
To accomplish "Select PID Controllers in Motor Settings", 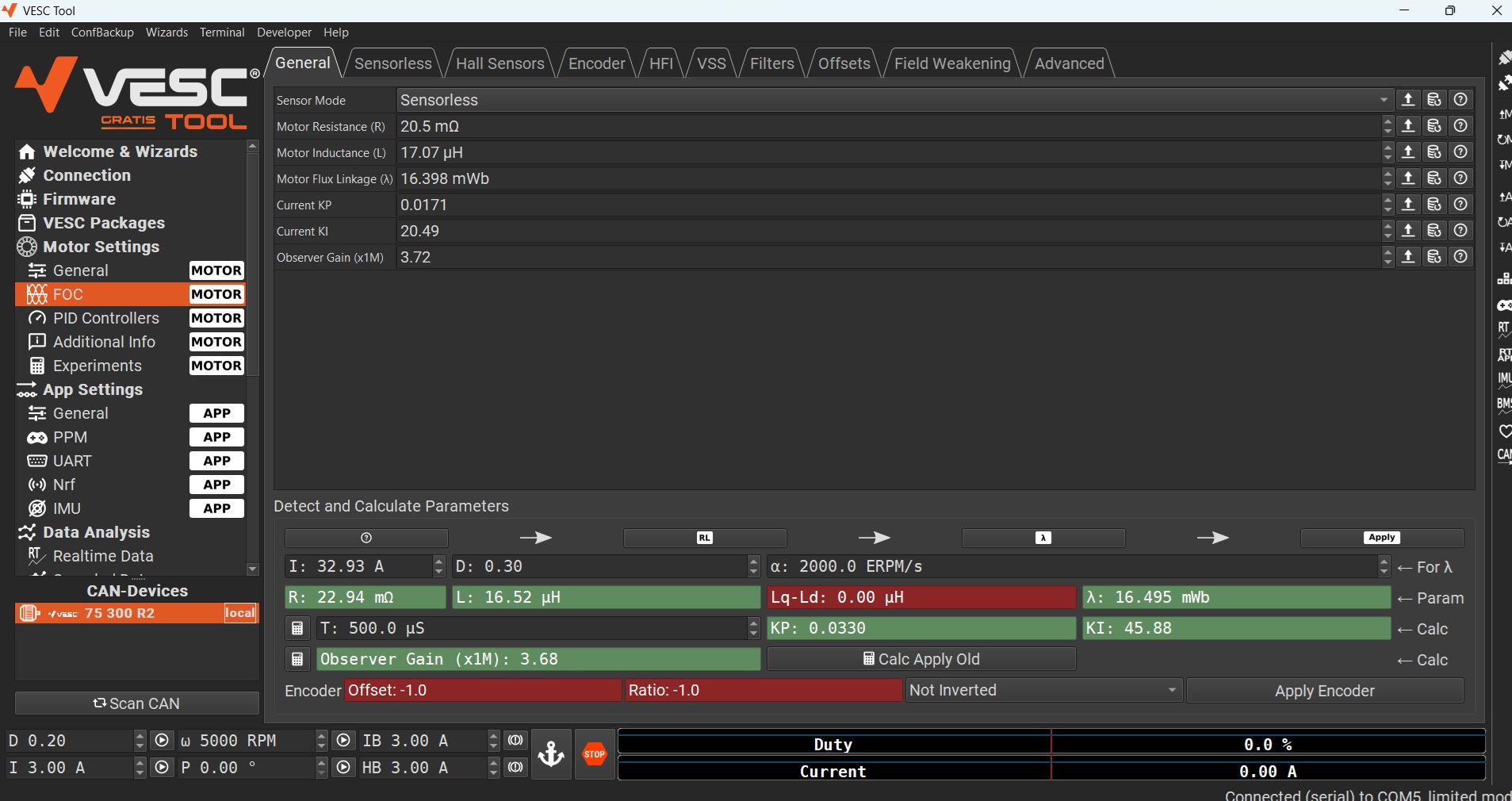I will 106,318.
